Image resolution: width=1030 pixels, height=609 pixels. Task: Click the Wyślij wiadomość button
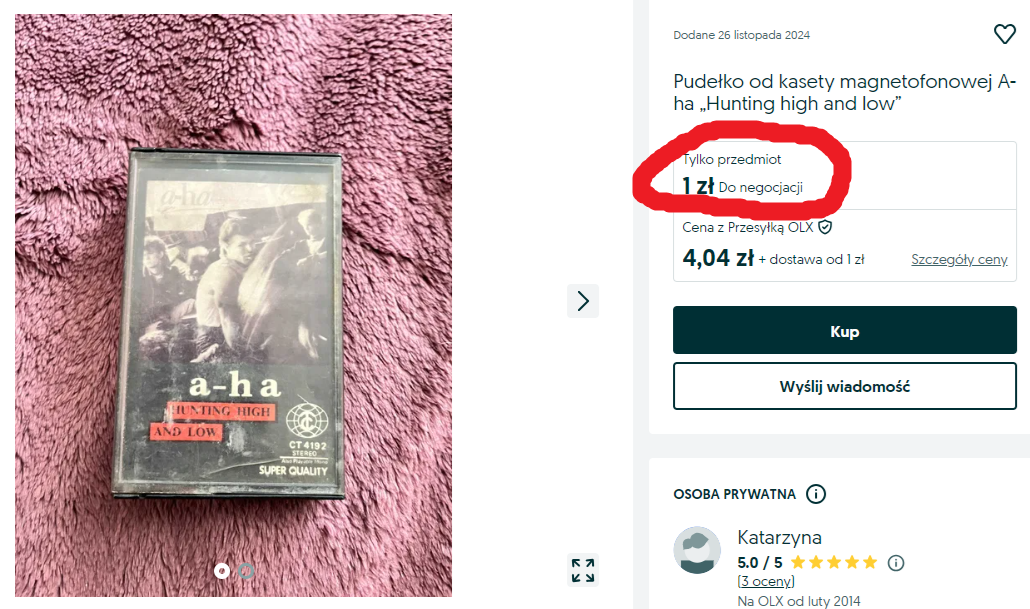(845, 386)
